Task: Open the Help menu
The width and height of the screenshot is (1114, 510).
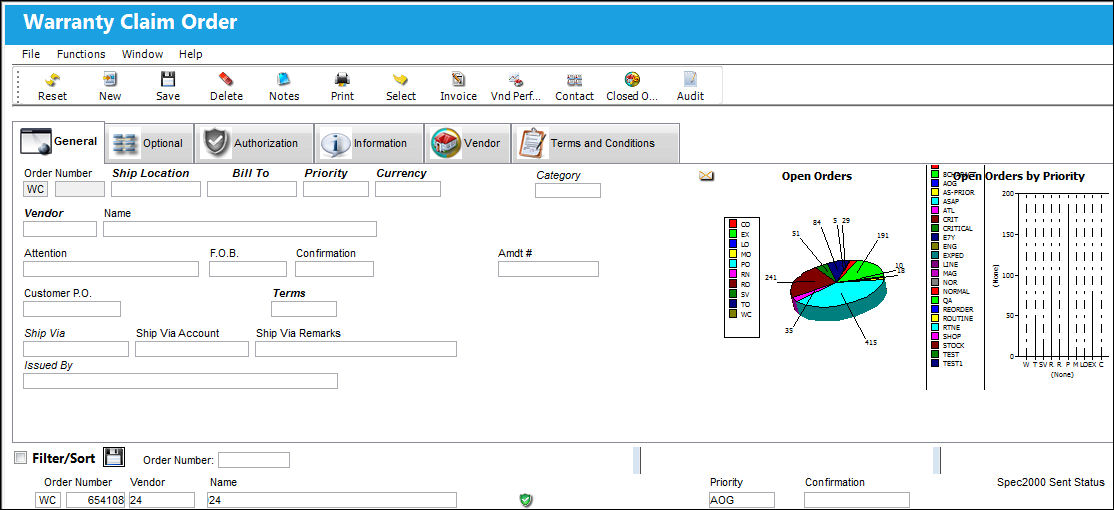Action: (x=190, y=54)
